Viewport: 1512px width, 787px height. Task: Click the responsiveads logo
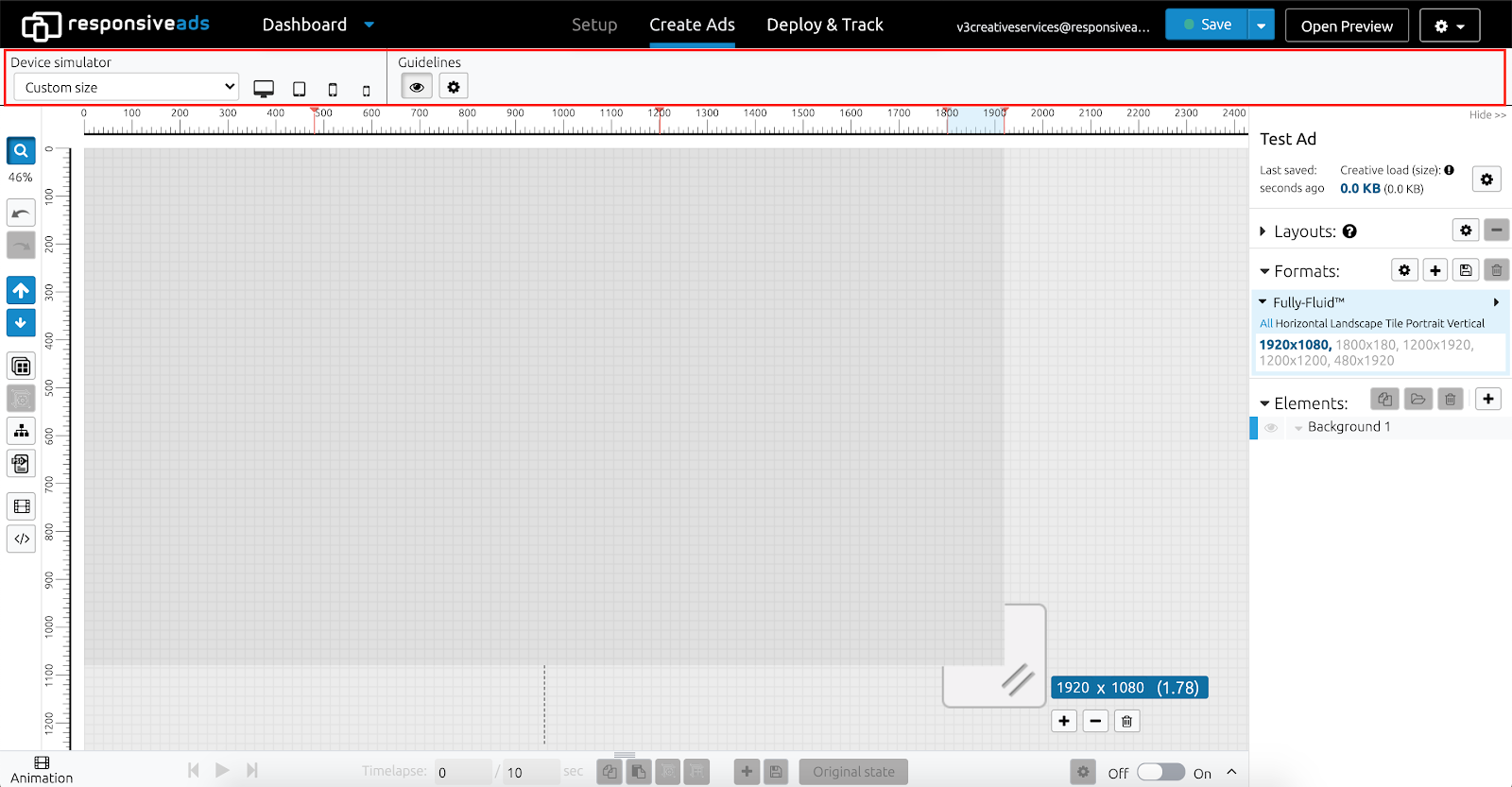pyautogui.click(x=115, y=25)
